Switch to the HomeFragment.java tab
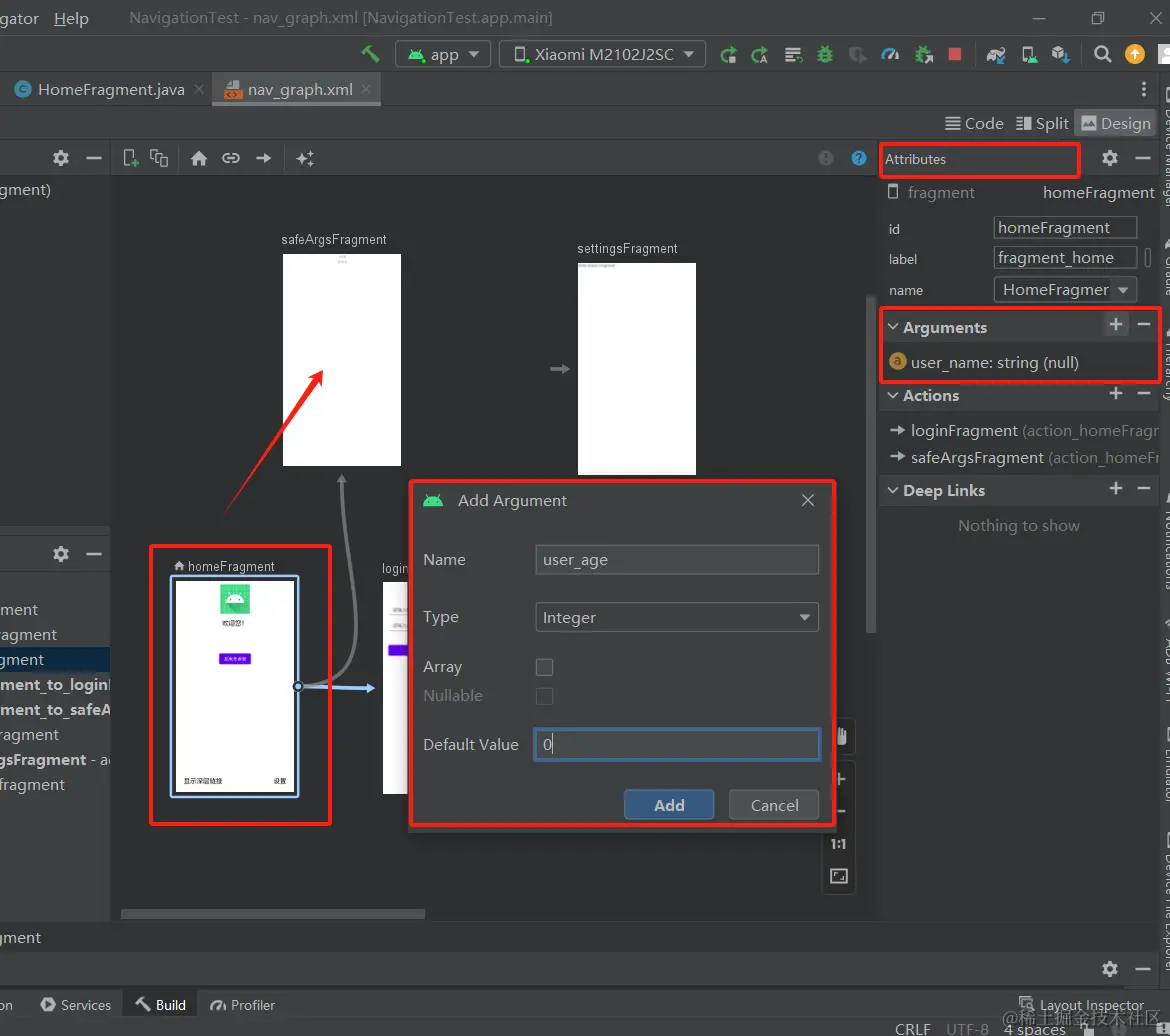Screen dimensions: 1170x1036 [110, 89]
